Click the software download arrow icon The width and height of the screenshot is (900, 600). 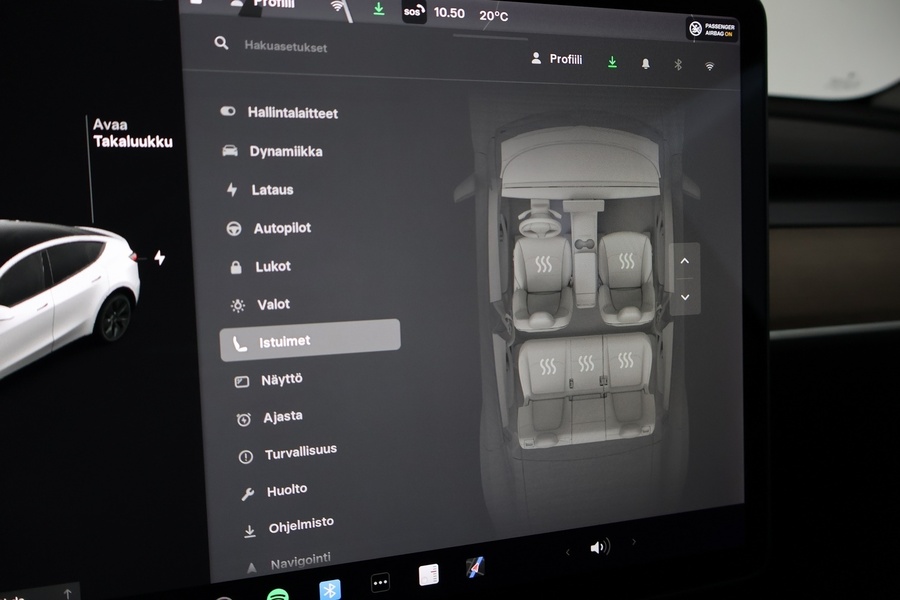[x=612, y=60]
